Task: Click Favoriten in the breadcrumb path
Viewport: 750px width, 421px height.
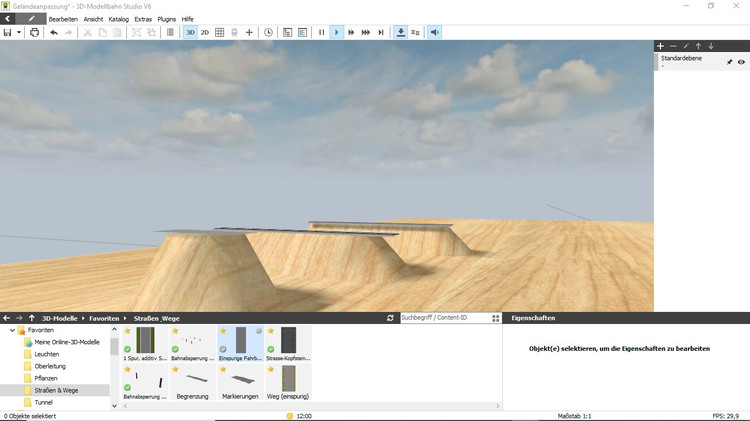Action: click(102, 318)
